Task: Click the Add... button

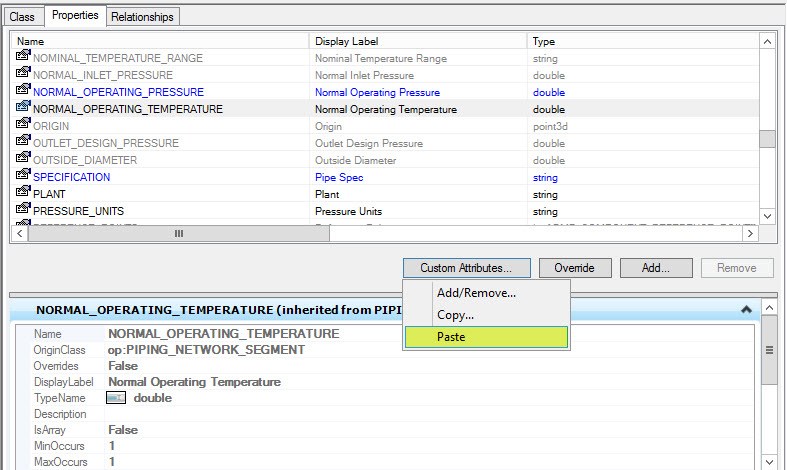Action: coord(656,268)
